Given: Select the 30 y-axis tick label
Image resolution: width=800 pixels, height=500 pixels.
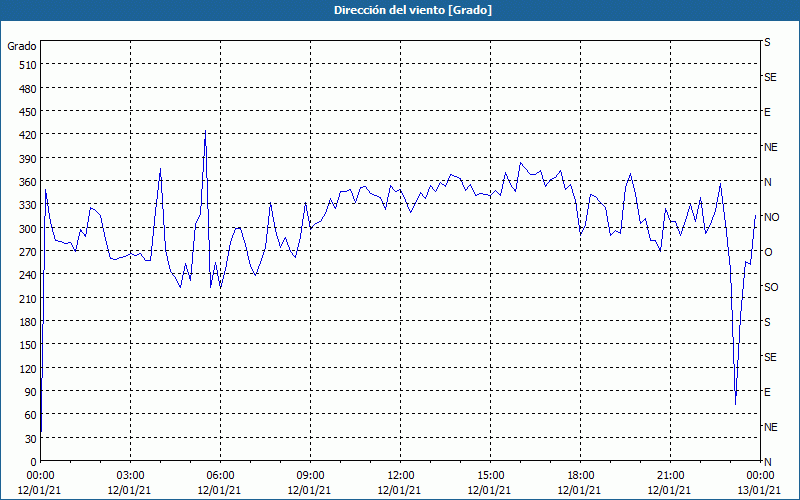Looking at the screenshot, I should point(31,439).
